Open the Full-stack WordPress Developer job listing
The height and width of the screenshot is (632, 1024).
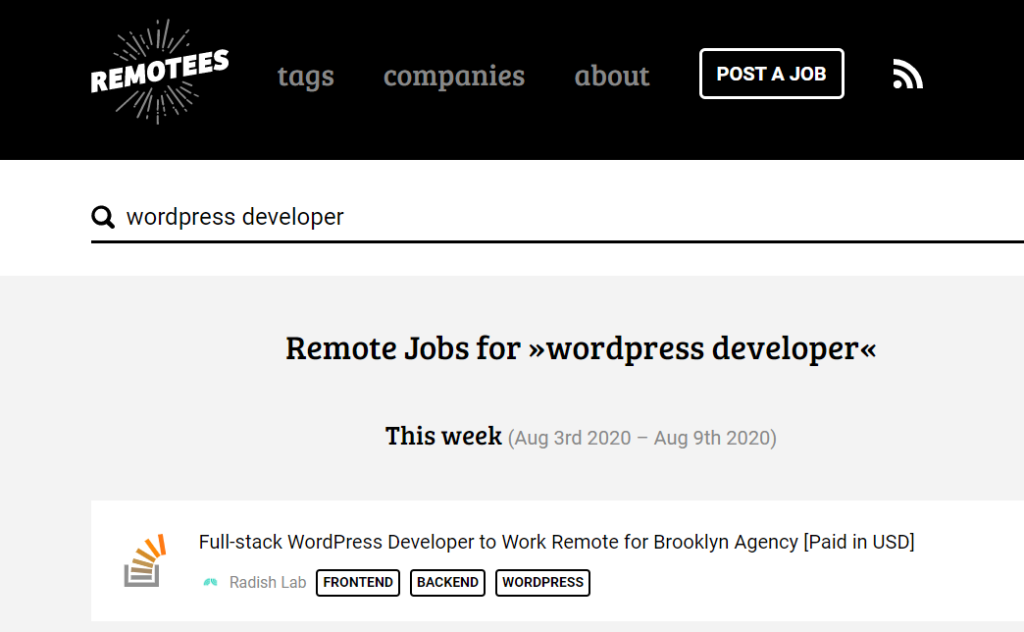556,542
